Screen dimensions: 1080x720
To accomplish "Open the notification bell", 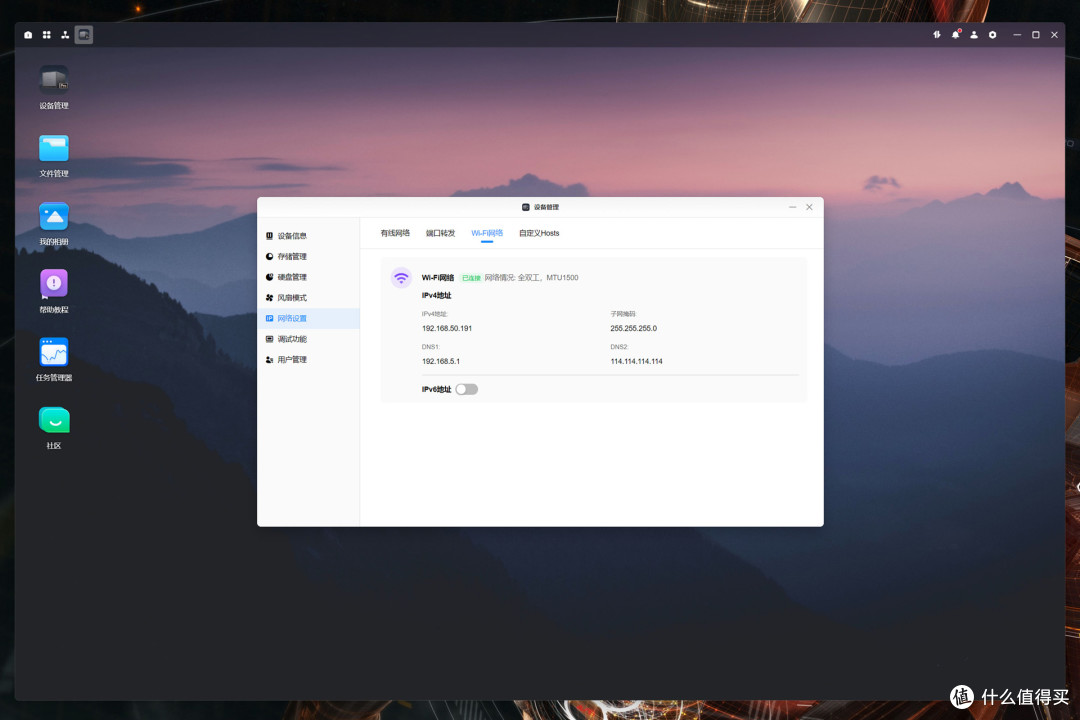I will (955, 34).
